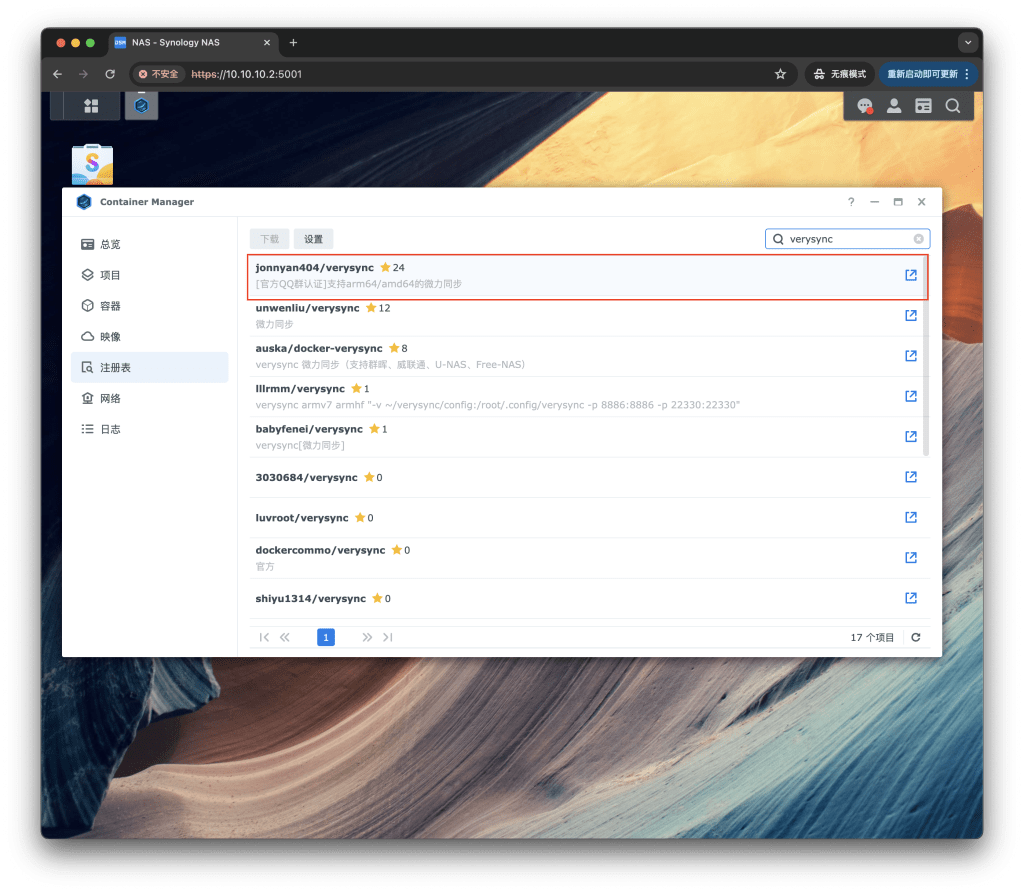Click the browser address bar URL
The height and width of the screenshot is (893, 1024).
pyautogui.click(x=247, y=74)
